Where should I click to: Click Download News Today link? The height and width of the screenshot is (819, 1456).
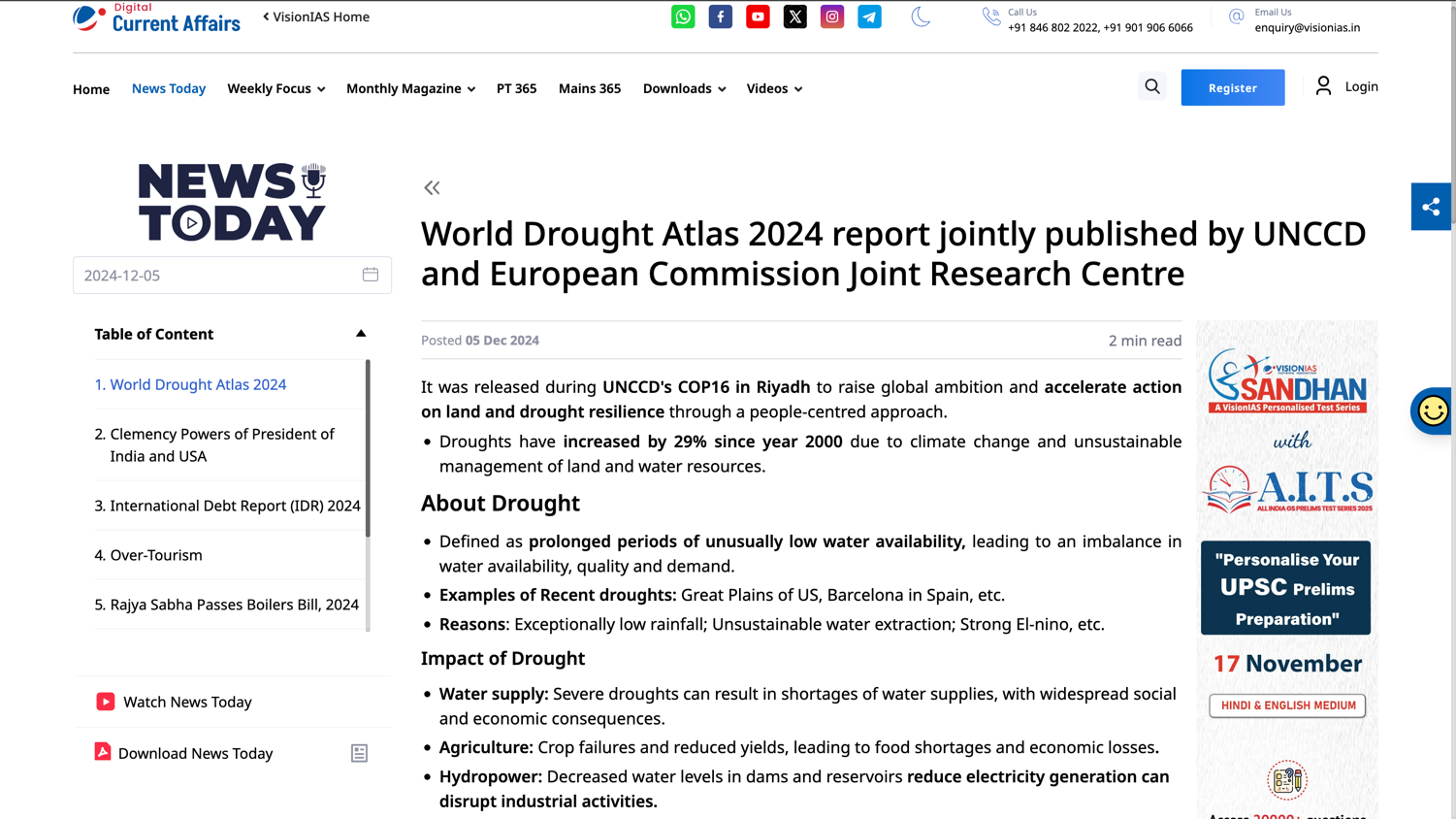click(x=195, y=753)
